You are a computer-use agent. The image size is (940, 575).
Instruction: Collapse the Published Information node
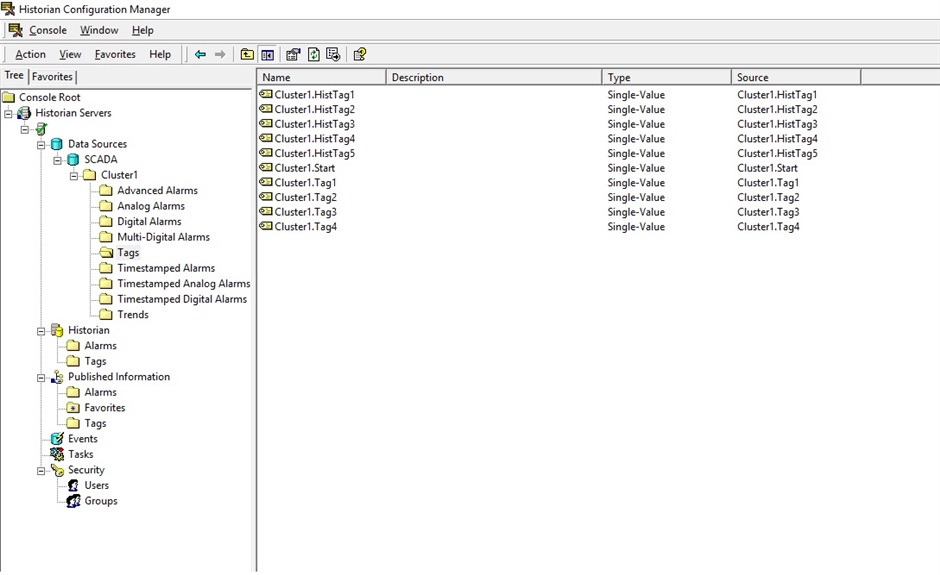(x=41, y=378)
